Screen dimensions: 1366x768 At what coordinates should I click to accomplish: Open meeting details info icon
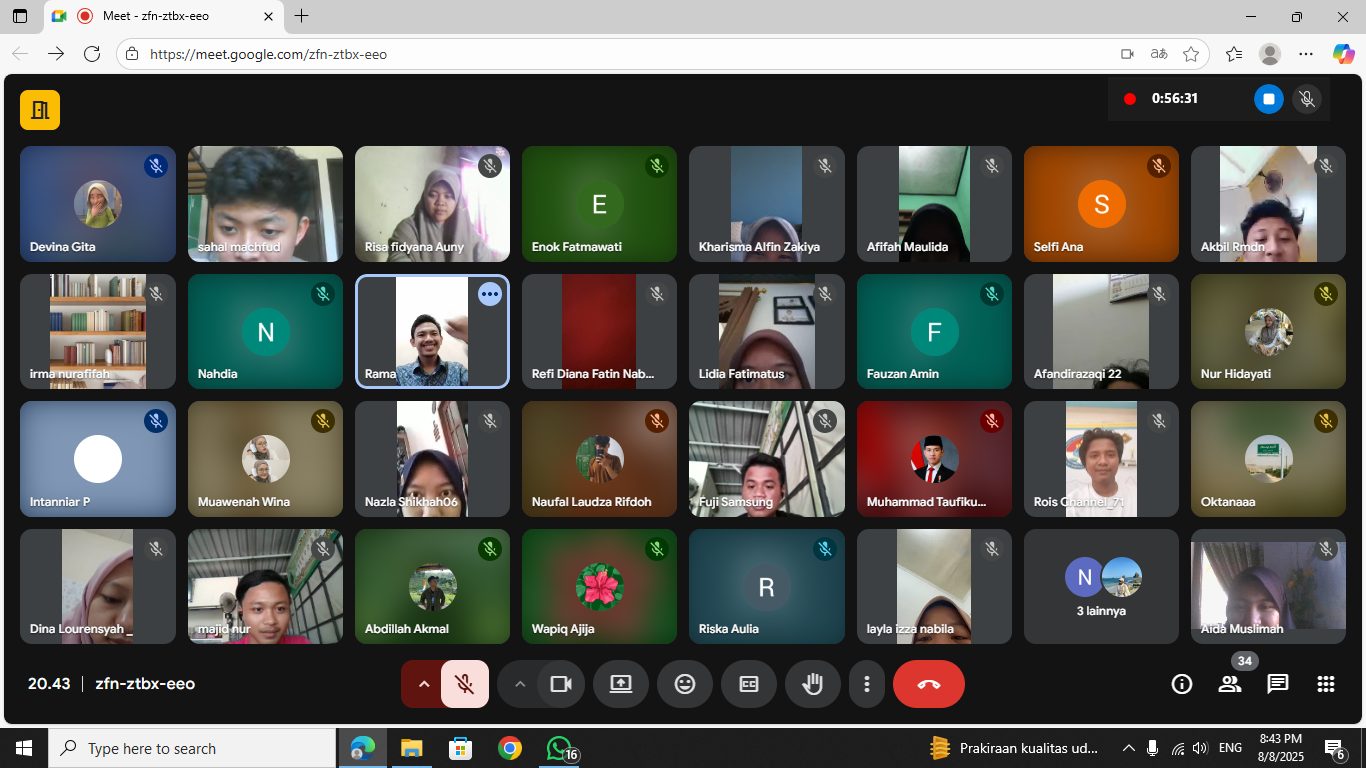tap(1182, 684)
